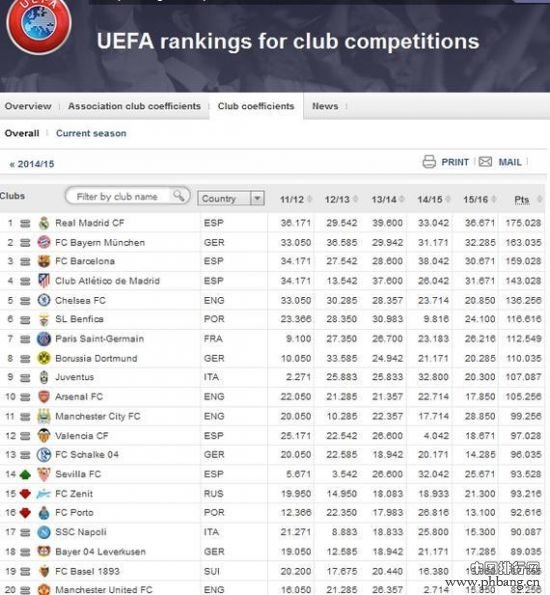Screen dimensions: 550x595
Task: Select the Current season link
Action: click(x=91, y=133)
